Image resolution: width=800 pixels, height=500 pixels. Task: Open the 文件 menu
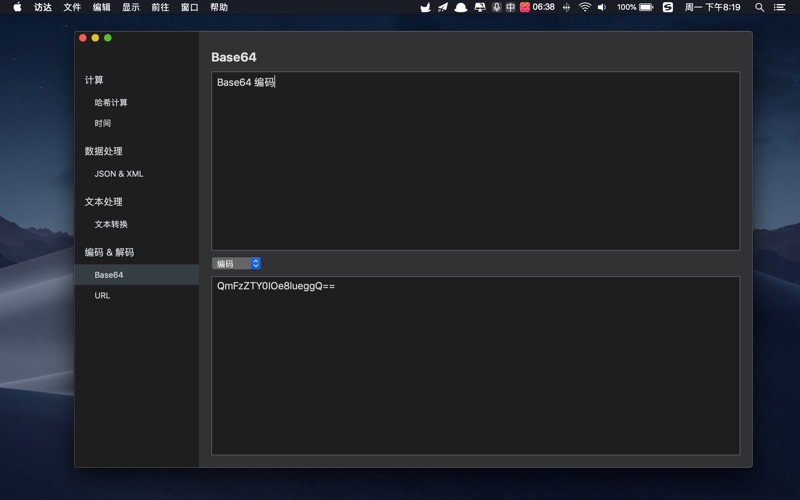click(x=72, y=7)
